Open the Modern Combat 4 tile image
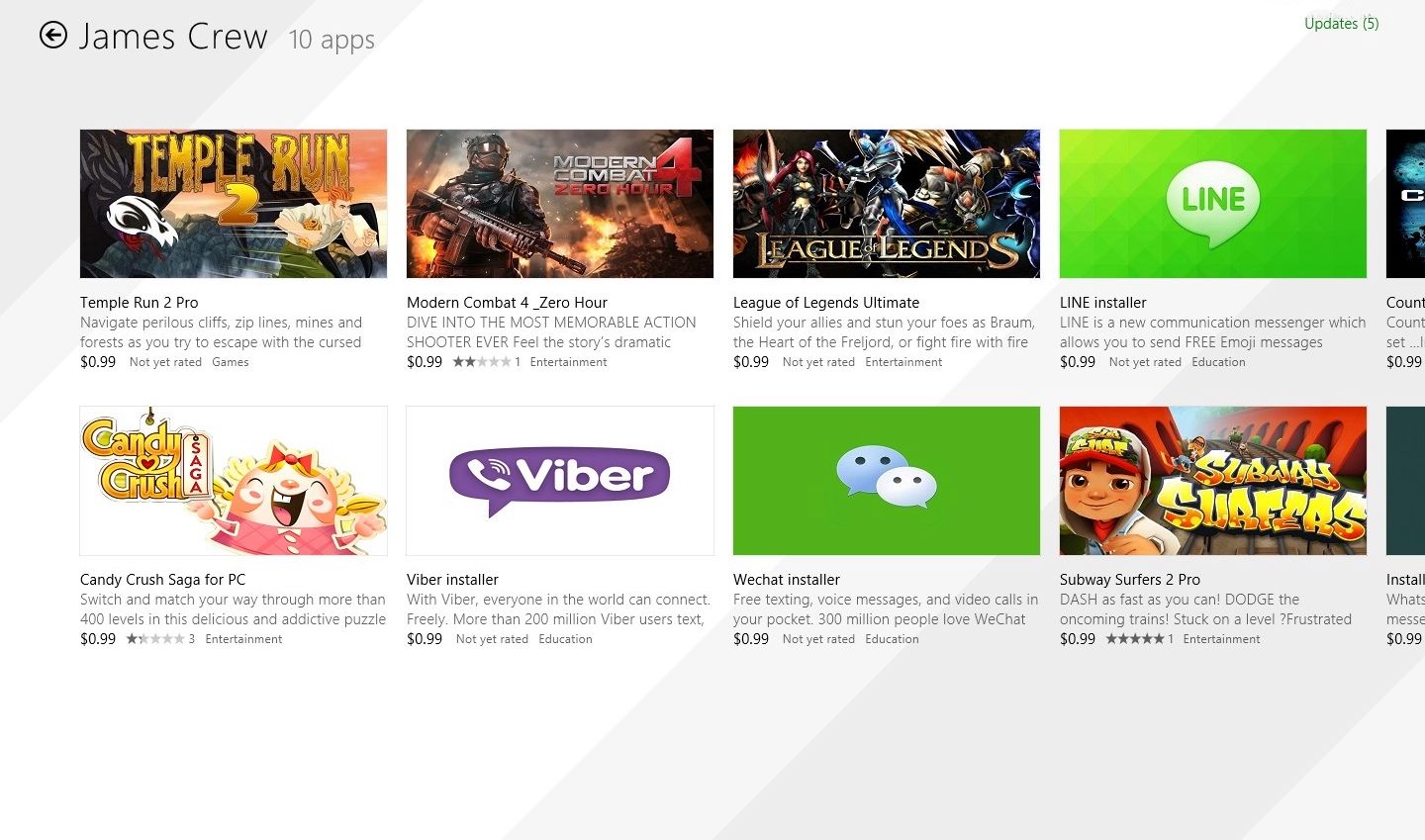Screen dimensions: 1425x840 [x=560, y=204]
